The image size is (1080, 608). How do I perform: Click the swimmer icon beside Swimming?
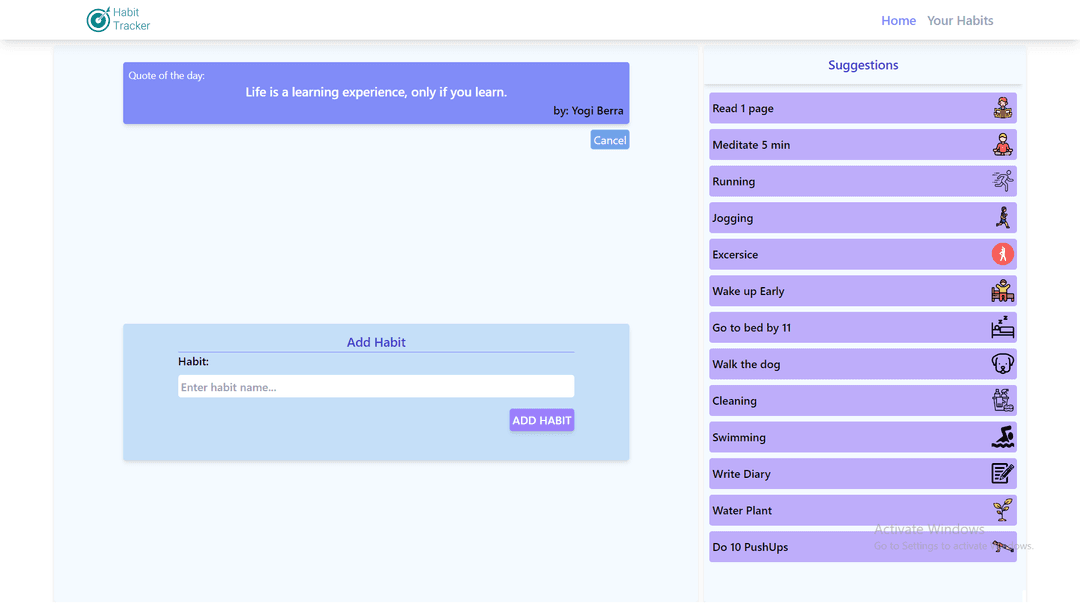1002,437
